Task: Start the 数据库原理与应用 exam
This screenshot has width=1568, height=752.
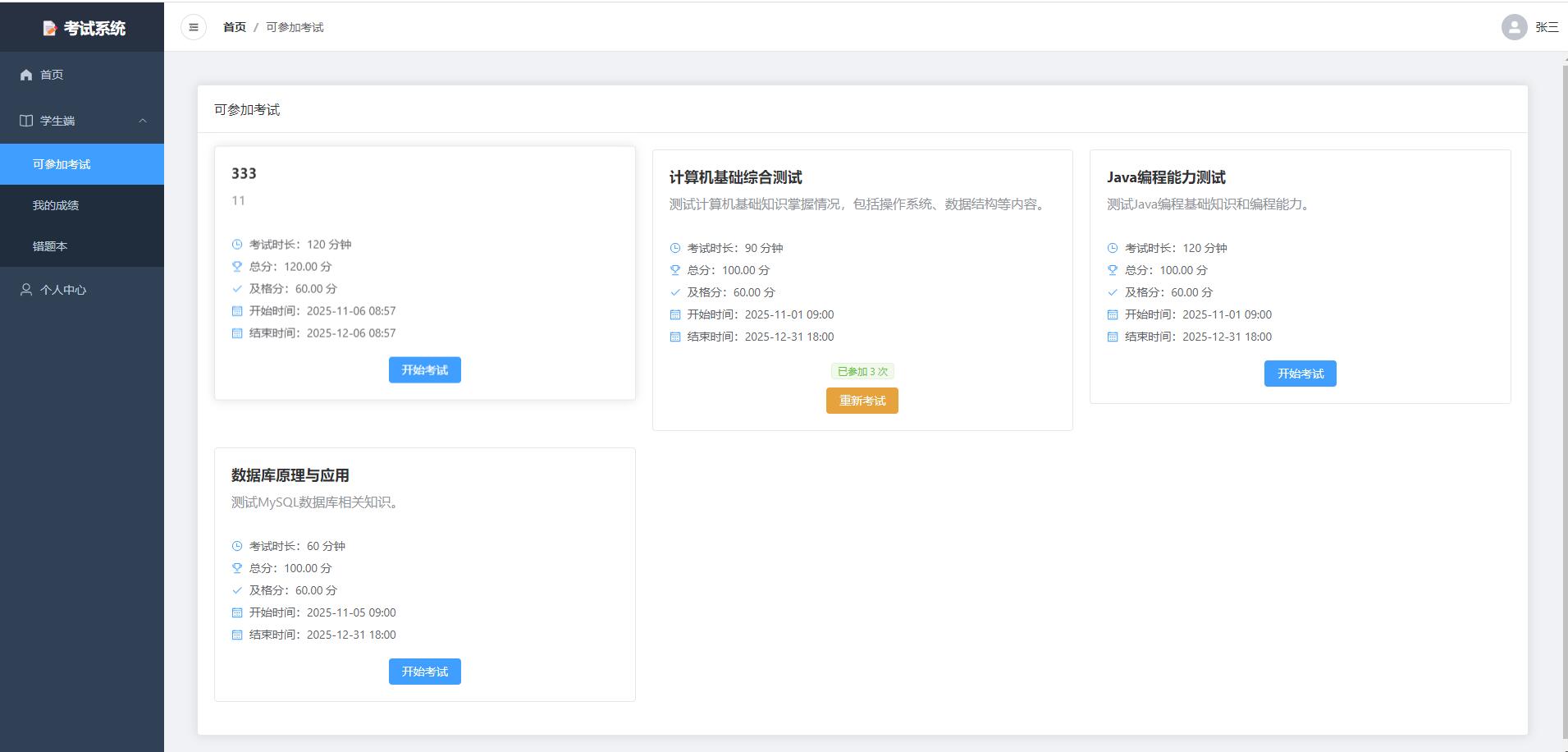Action: pyautogui.click(x=424, y=672)
